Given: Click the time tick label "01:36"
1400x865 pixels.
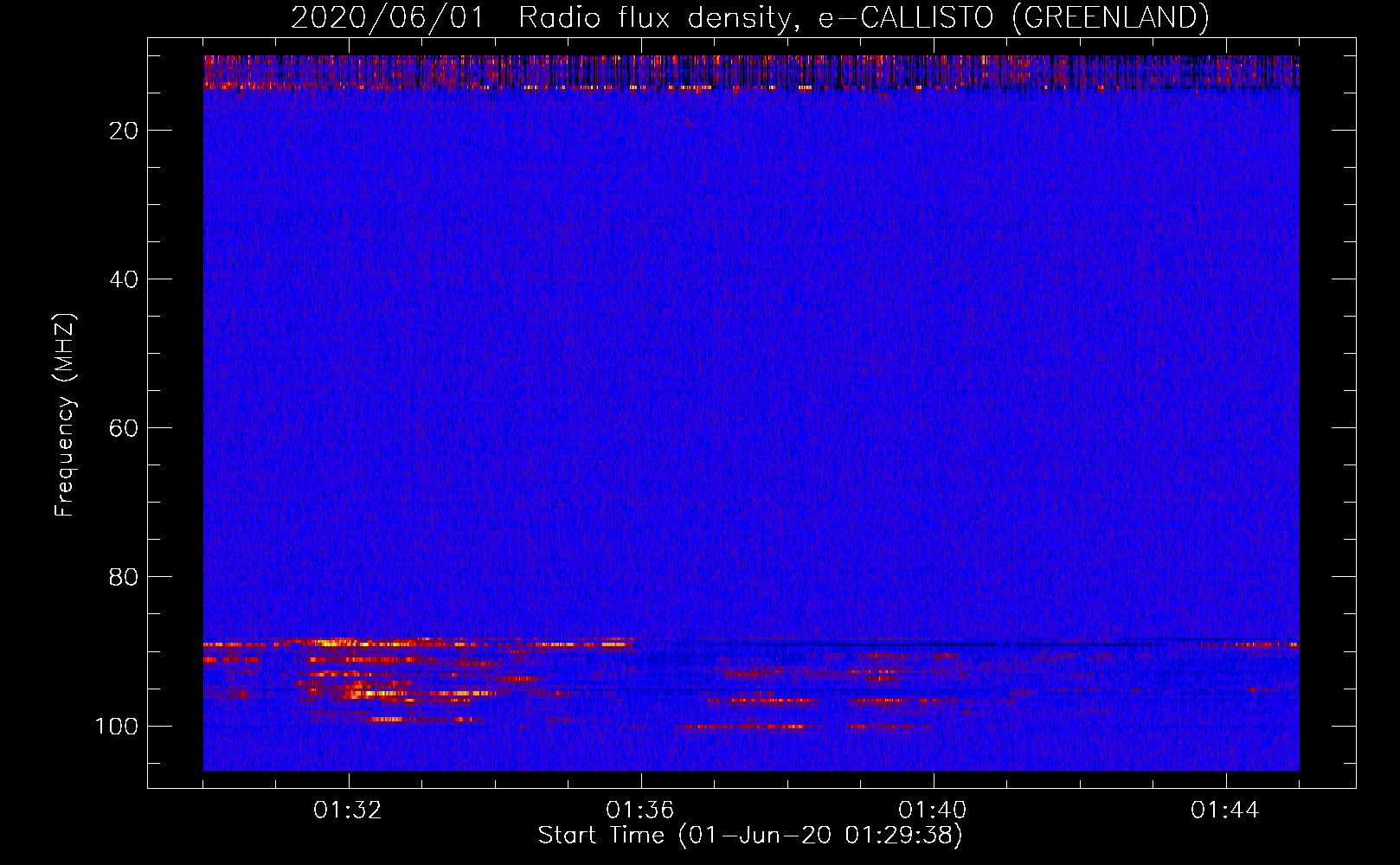Looking at the screenshot, I should pyautogui.click(x=640, y=811).
